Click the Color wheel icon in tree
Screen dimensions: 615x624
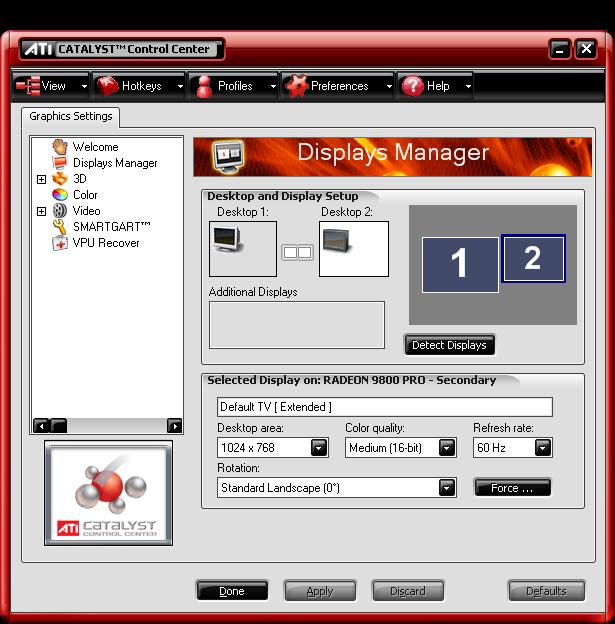[x=60, y=195]
